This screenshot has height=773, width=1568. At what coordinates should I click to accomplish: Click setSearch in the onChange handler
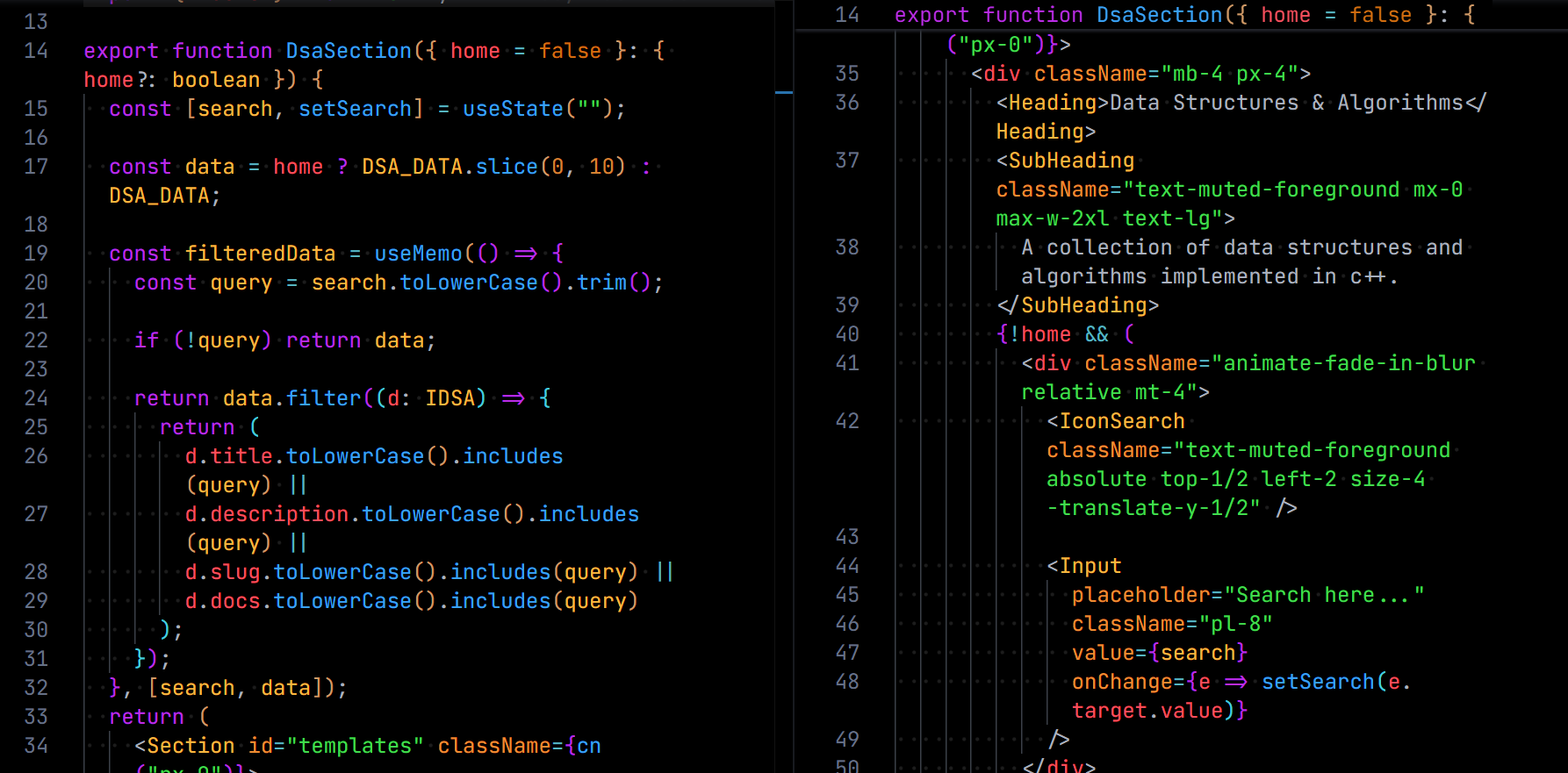click(1318, 682)
